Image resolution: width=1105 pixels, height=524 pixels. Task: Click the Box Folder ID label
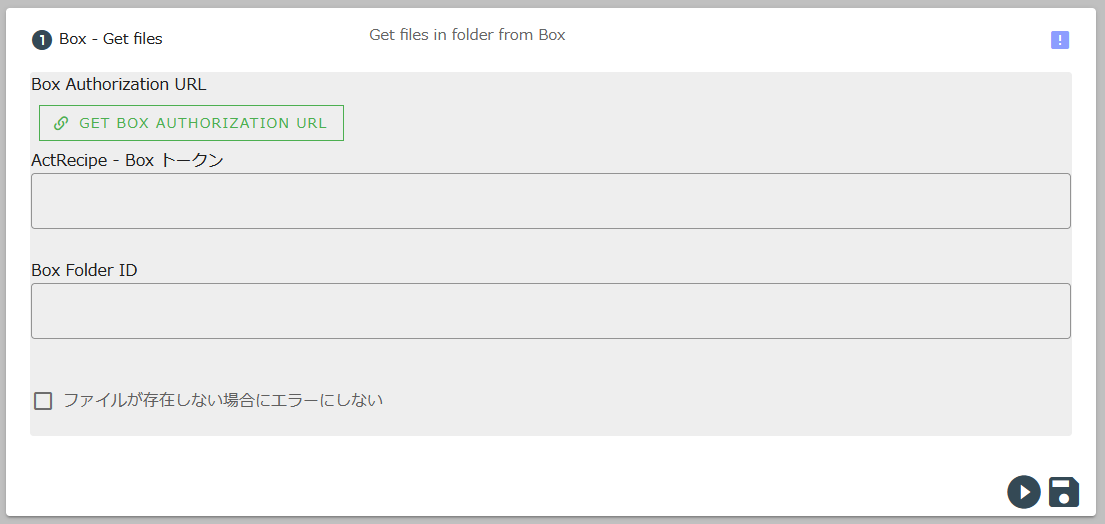84,270
